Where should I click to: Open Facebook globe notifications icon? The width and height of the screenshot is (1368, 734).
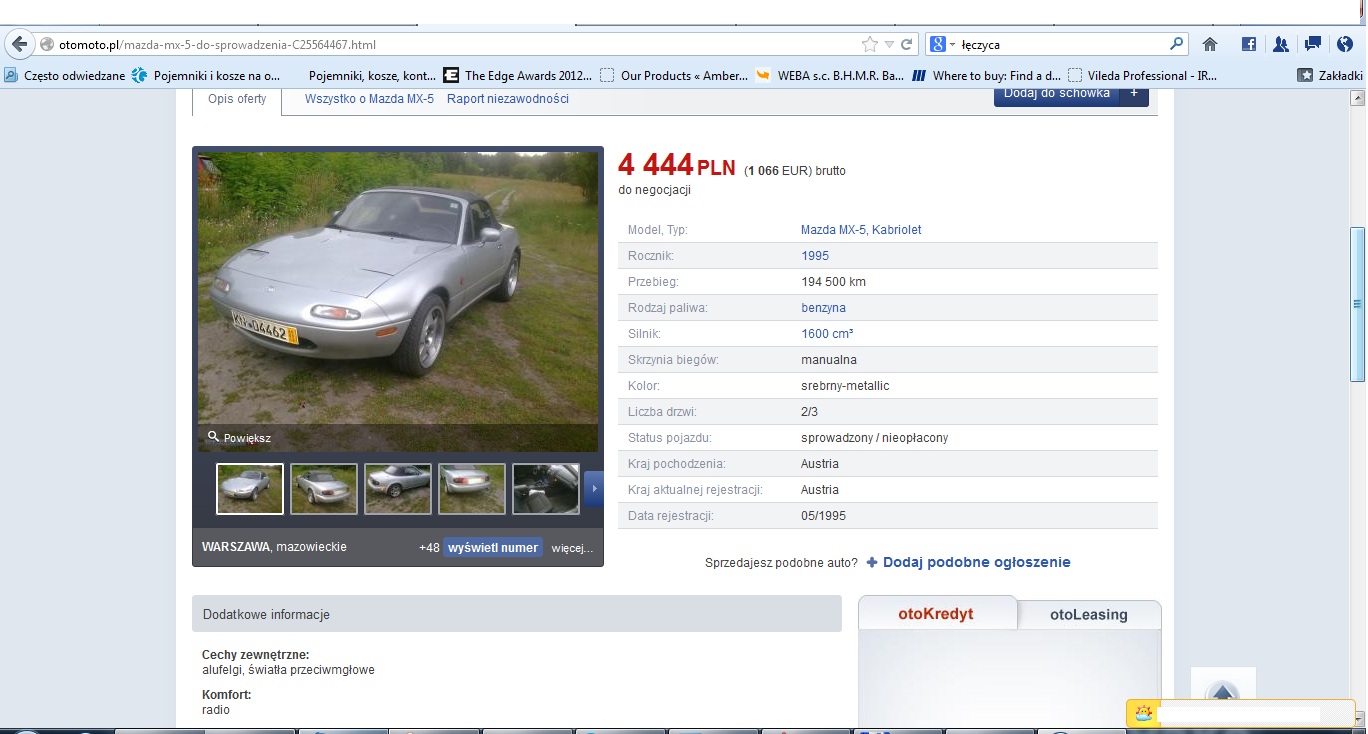[1345, 44]
